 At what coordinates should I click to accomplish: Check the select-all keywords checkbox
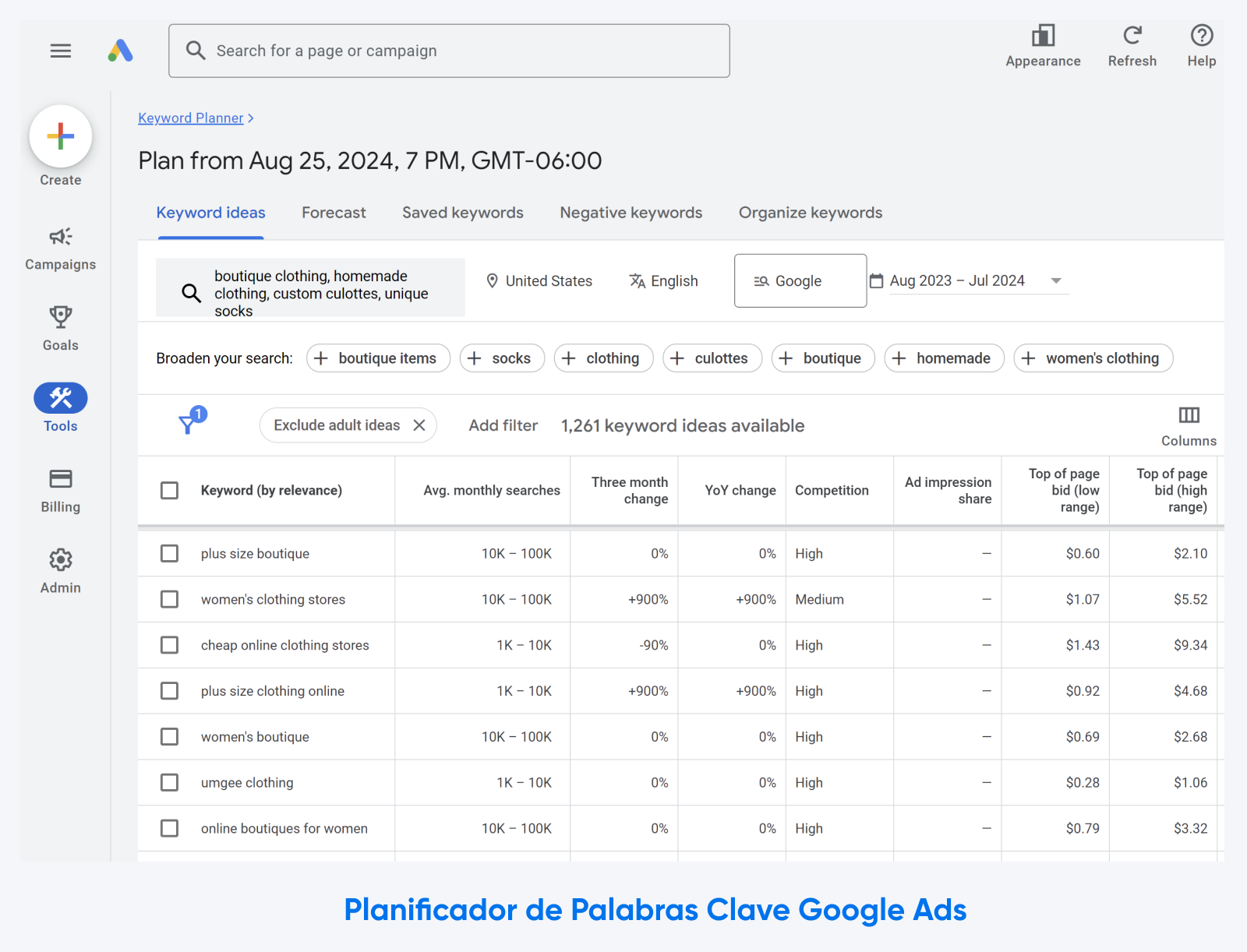click(169, 490)
